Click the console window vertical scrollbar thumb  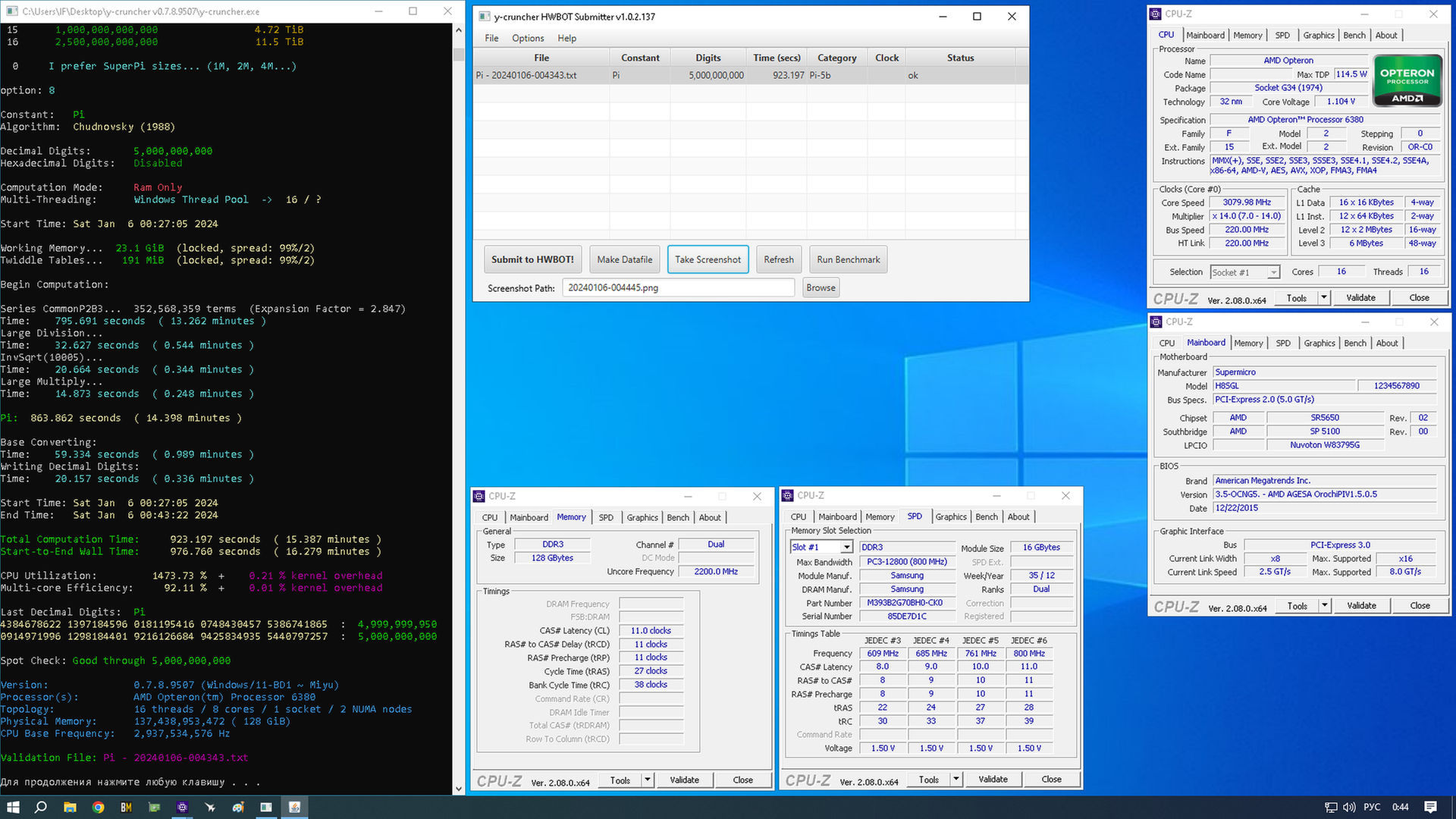click(458, 54)
